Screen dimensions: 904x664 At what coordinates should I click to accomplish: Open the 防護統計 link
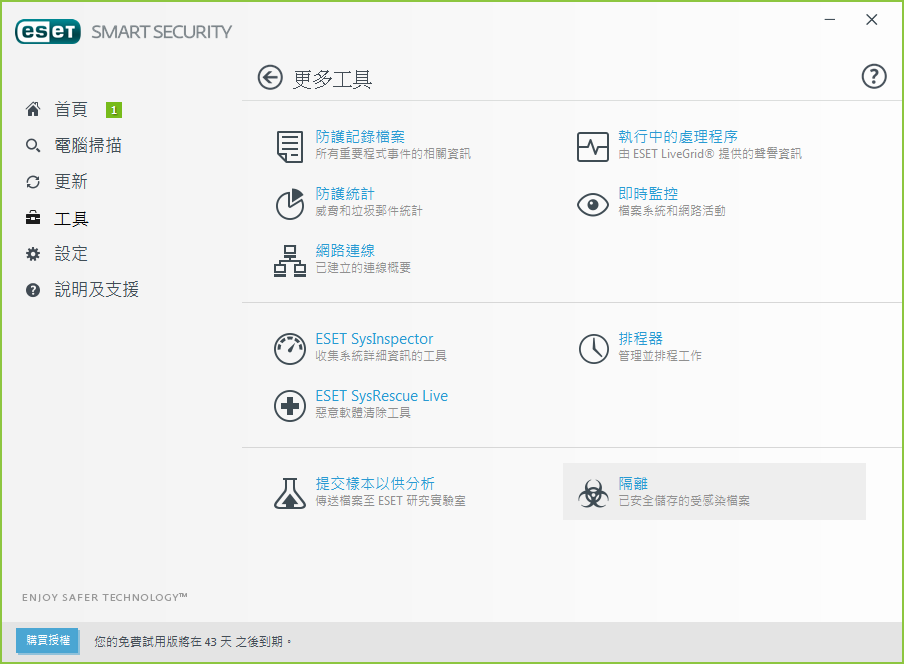coord(345,194)
